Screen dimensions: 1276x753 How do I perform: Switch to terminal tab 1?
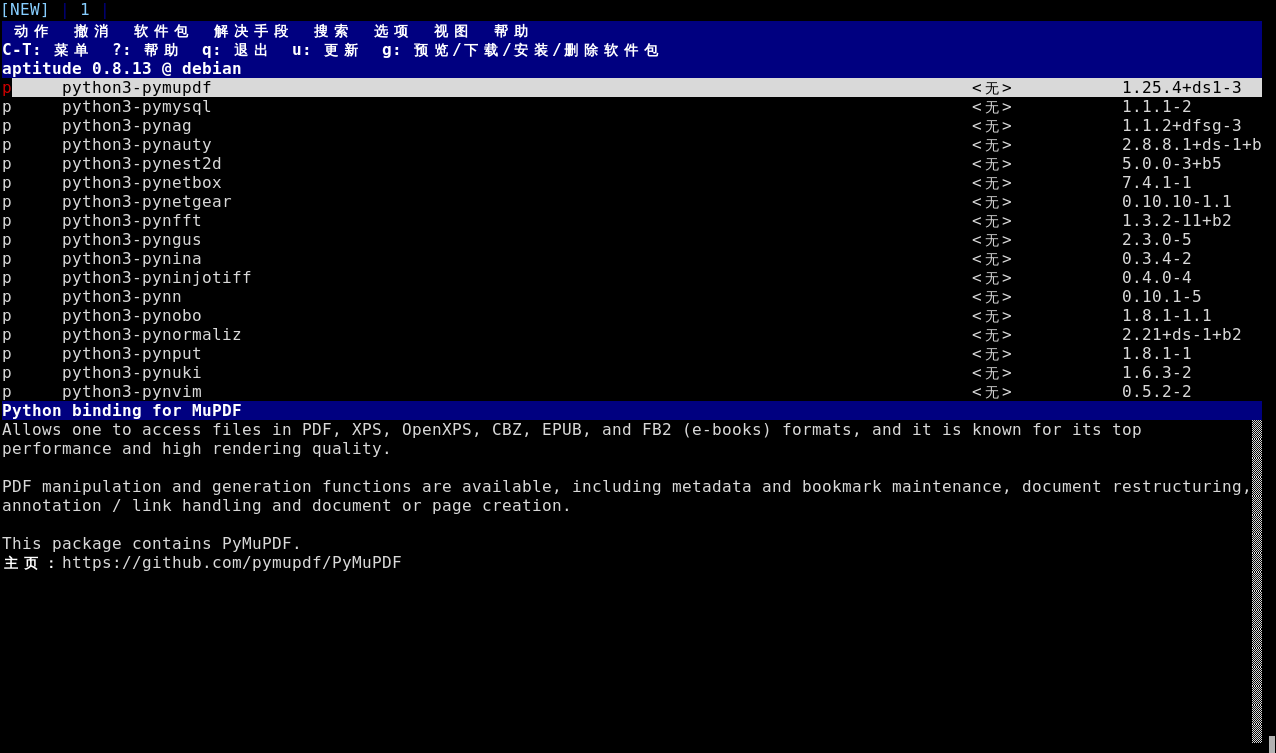pyautogui.click(x=85, y=10)
